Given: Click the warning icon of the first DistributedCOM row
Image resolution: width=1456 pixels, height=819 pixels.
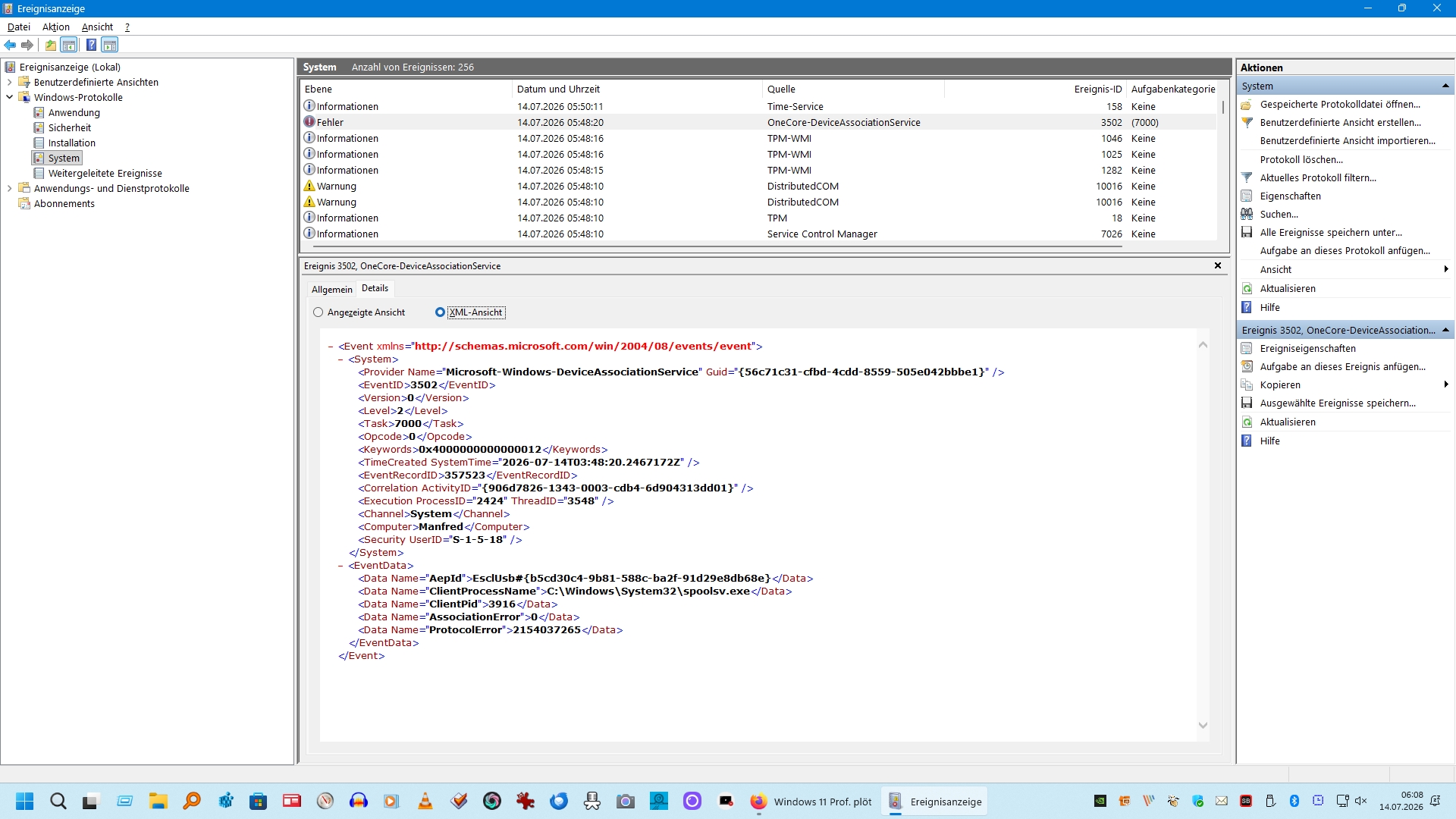Looking at the screenshot, I should click(x=309, y=186).
